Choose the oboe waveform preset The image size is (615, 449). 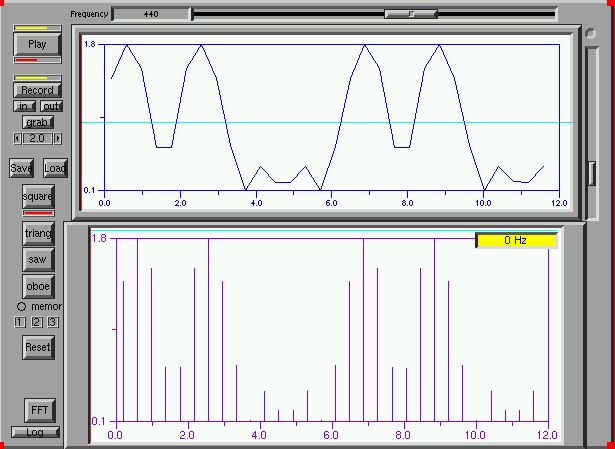pos(38,286)
